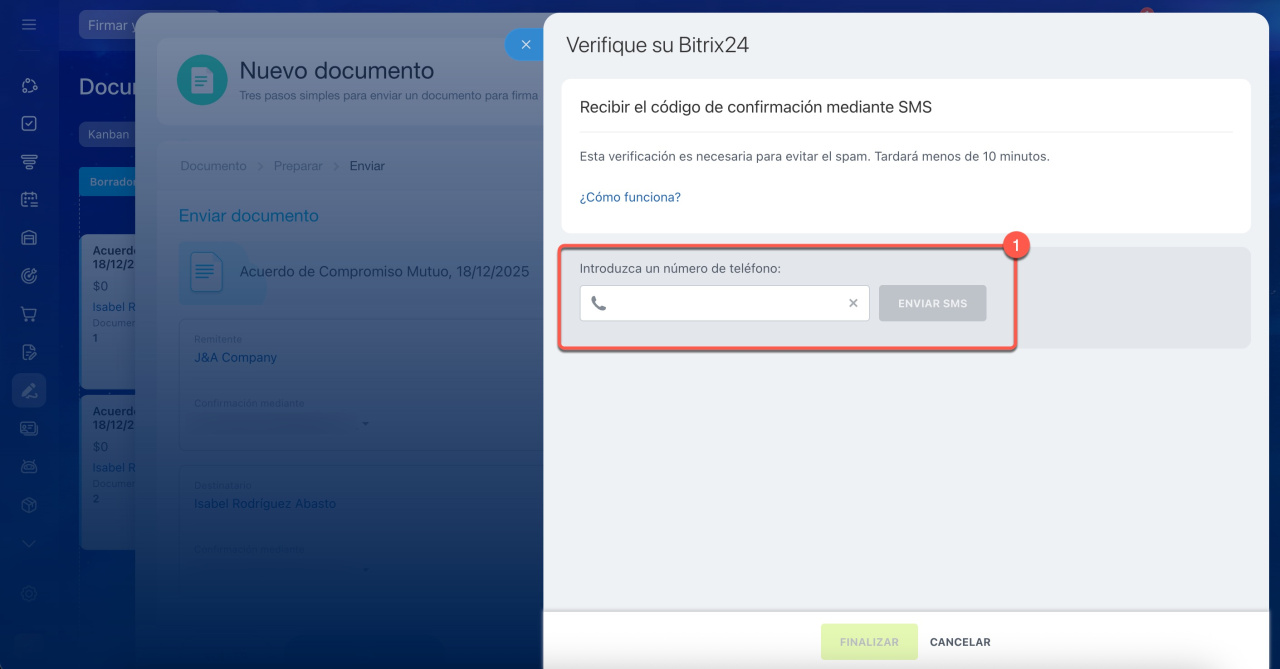The image size is (1280, 669).
Task: Click the ENVIAR SMS button
Action: click(932, 303)
